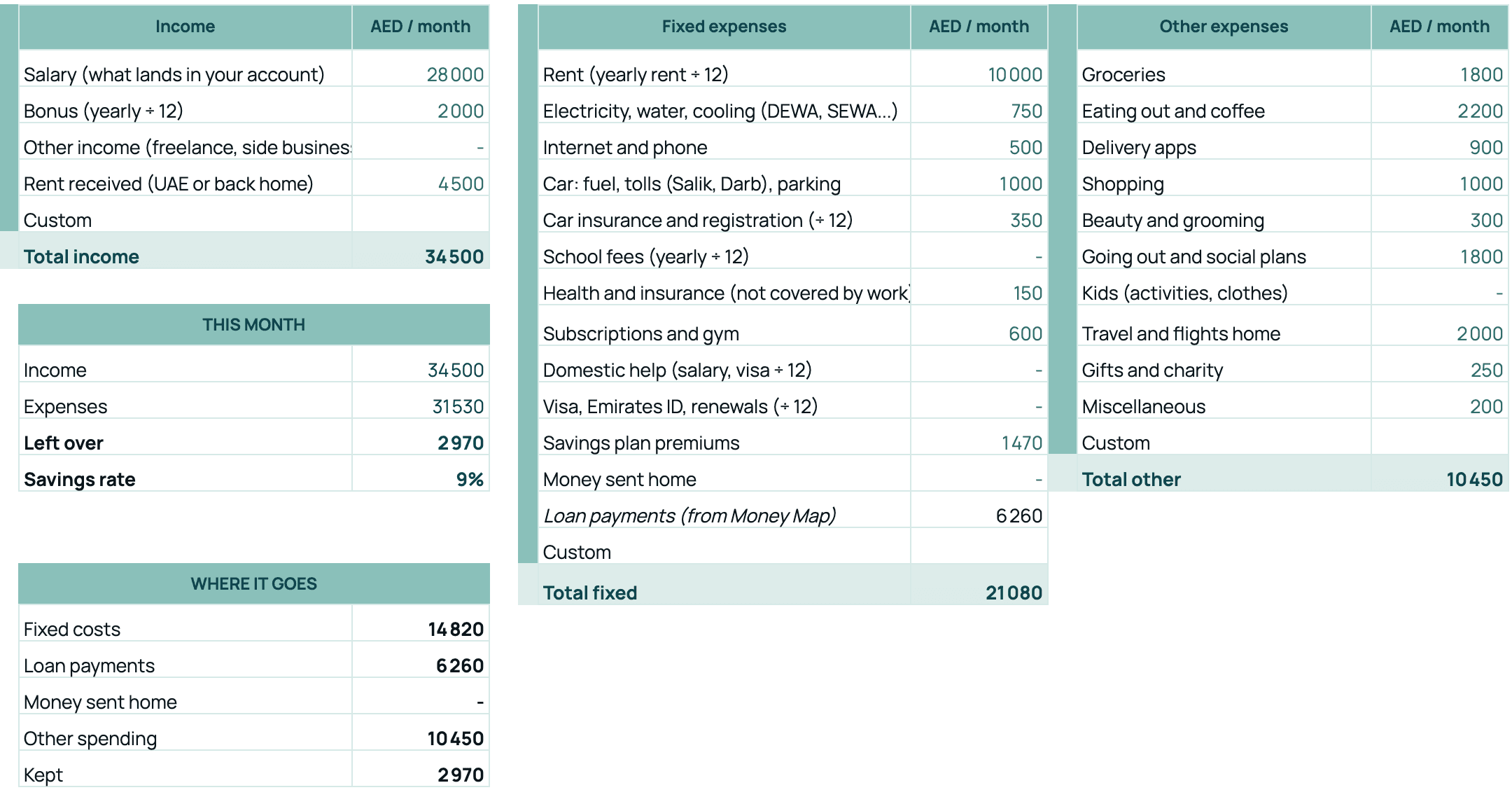Select the THIS MONTH header
Screen dimensions: 1512x790
(254, 324)
